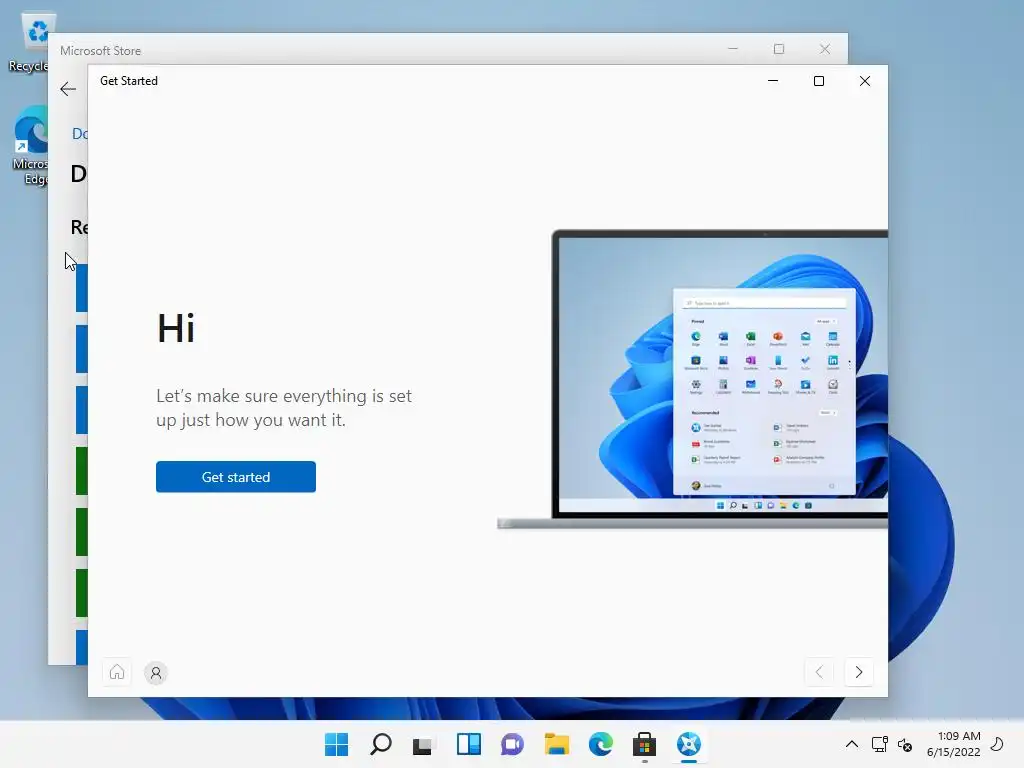The width and height of the screenshot is (1024, 768).
Task: Close the Get Started window
Action: 865,81
